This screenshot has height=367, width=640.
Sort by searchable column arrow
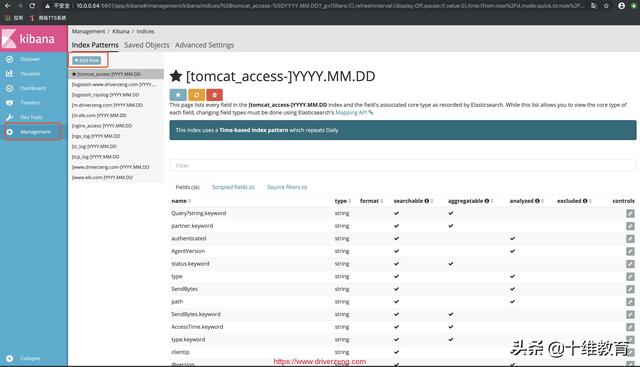(432, 201)
